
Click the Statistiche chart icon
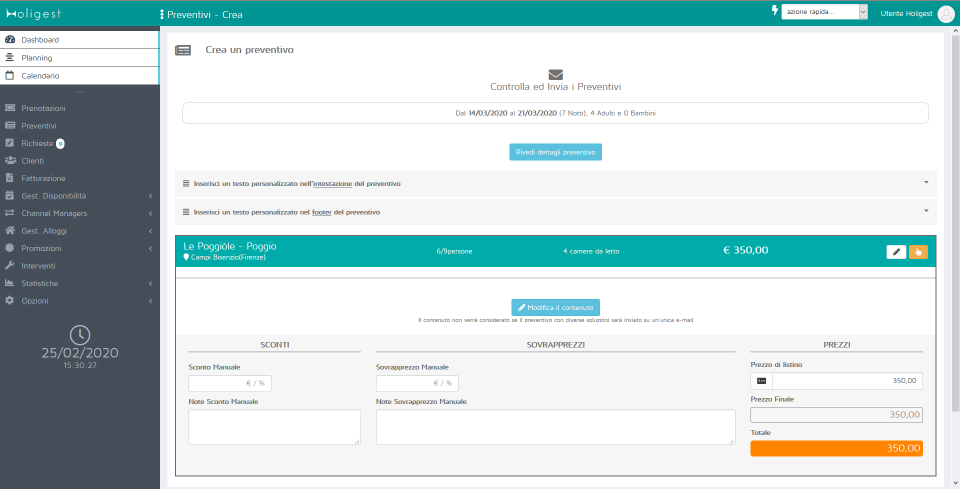click(x=9, y=283)
